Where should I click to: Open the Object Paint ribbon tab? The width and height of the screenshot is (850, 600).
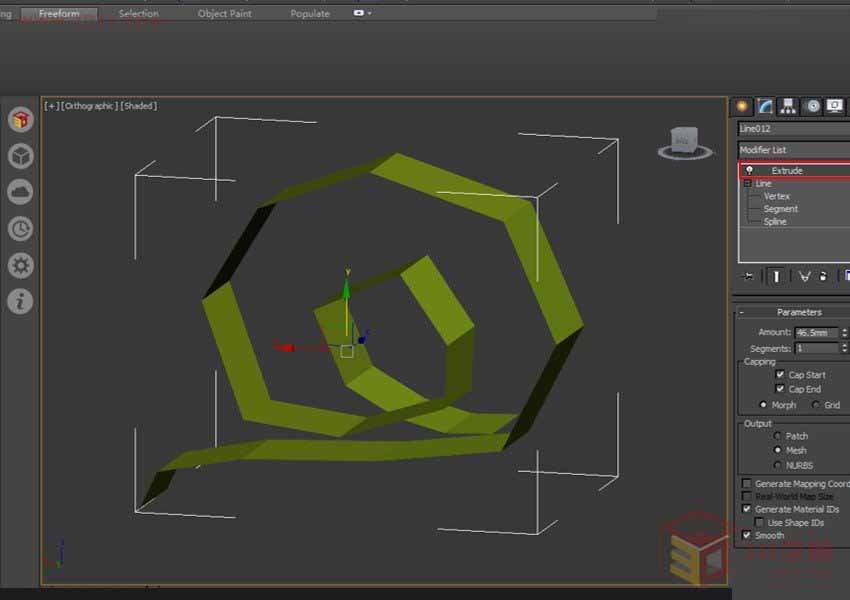(x=224, y=14)
